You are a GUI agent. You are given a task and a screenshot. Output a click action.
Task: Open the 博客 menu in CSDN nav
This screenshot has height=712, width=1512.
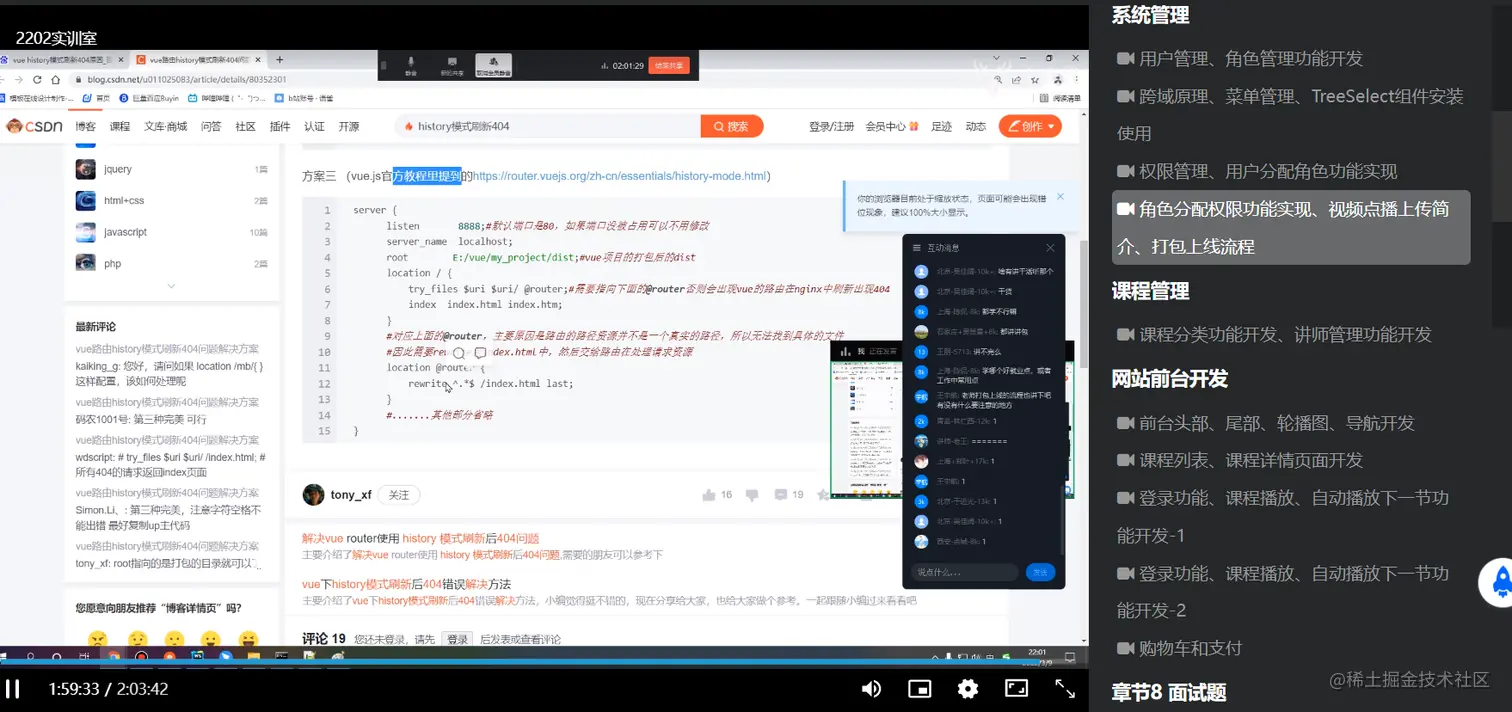pos(86,126)
